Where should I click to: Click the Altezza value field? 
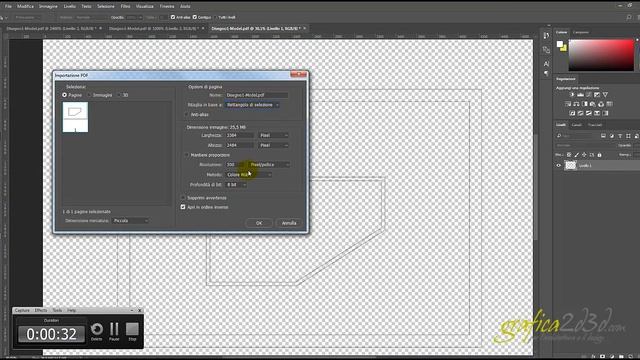[240, 145]
